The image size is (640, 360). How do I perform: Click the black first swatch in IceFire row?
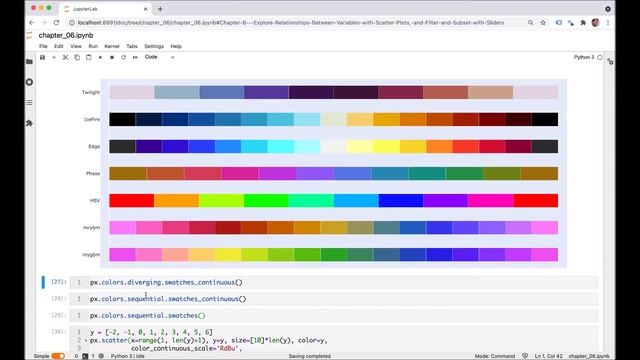pos(122,119)
